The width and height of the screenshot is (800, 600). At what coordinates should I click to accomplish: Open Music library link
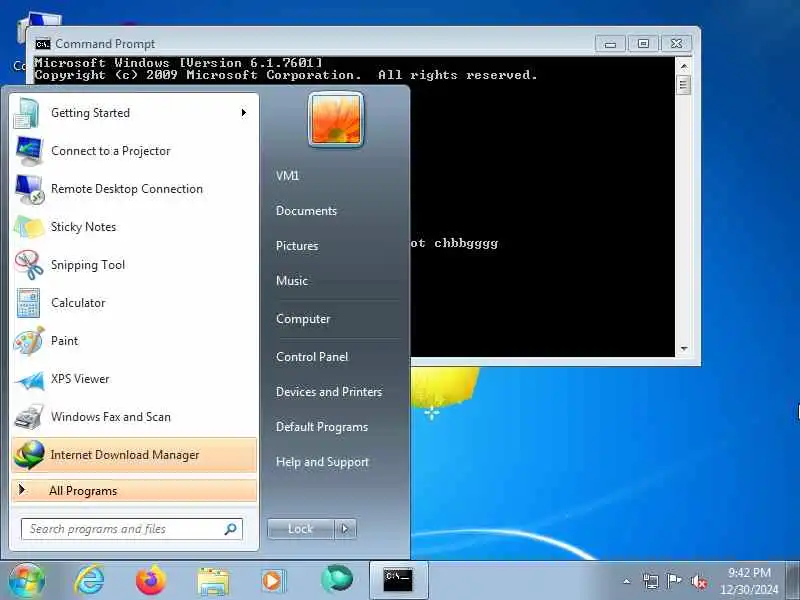[292, 281]
